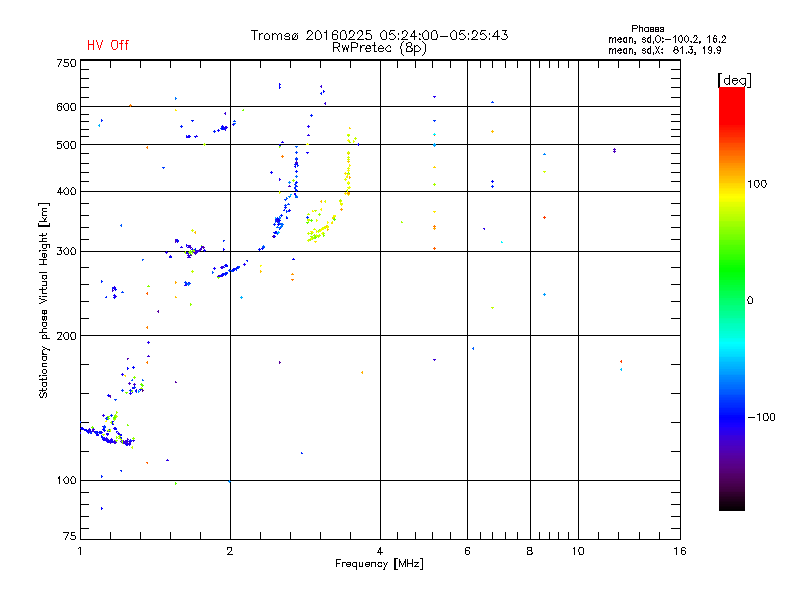Click the x-axis tick label '8'
Viewport: 800px width, 600px height.
coord(530,551)
